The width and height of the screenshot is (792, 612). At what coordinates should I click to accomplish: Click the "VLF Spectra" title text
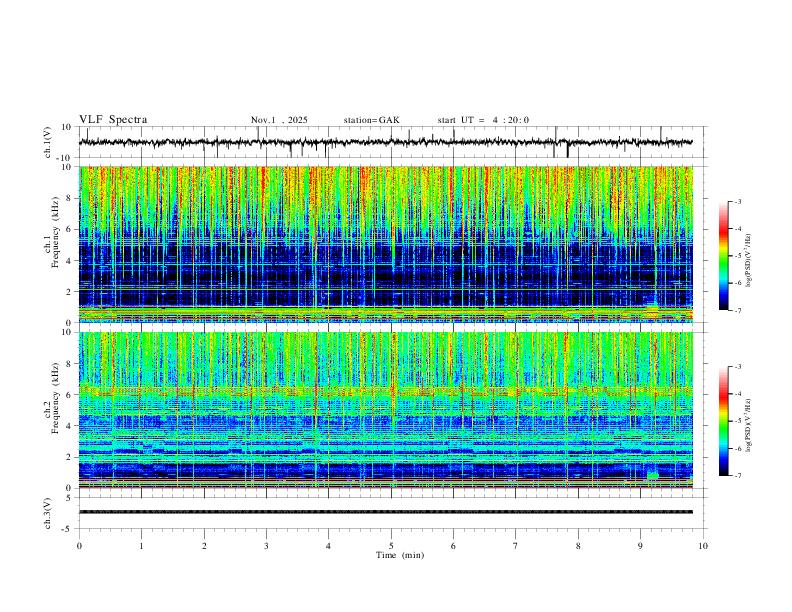click(x=113, y=120)
